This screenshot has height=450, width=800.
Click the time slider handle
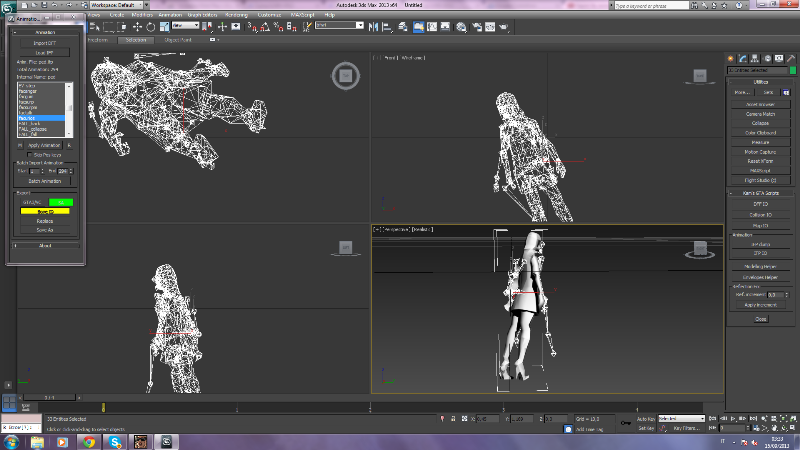coord(49,397)
